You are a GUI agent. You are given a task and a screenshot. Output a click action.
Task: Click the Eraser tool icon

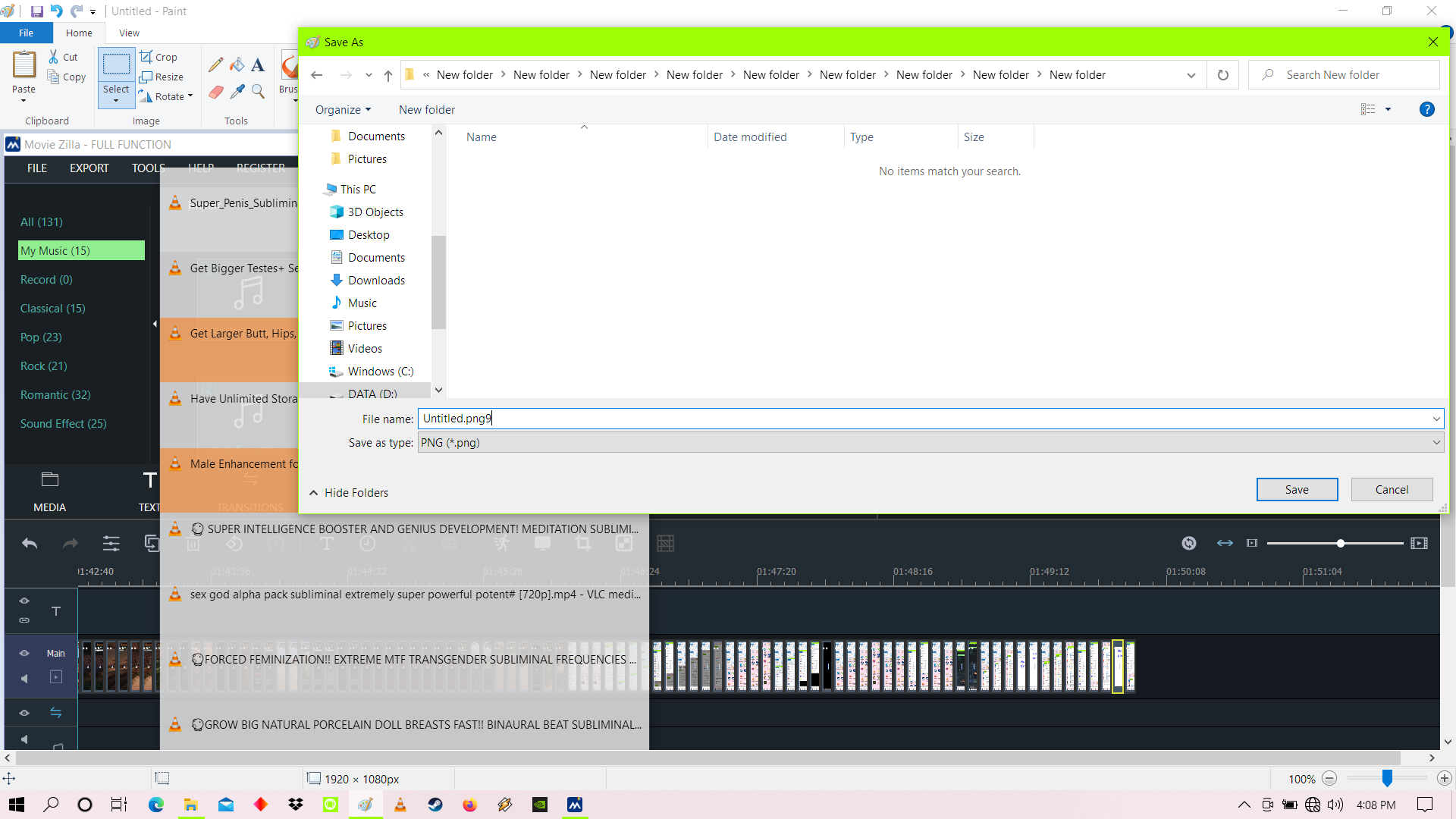click(x=216, y=92)
